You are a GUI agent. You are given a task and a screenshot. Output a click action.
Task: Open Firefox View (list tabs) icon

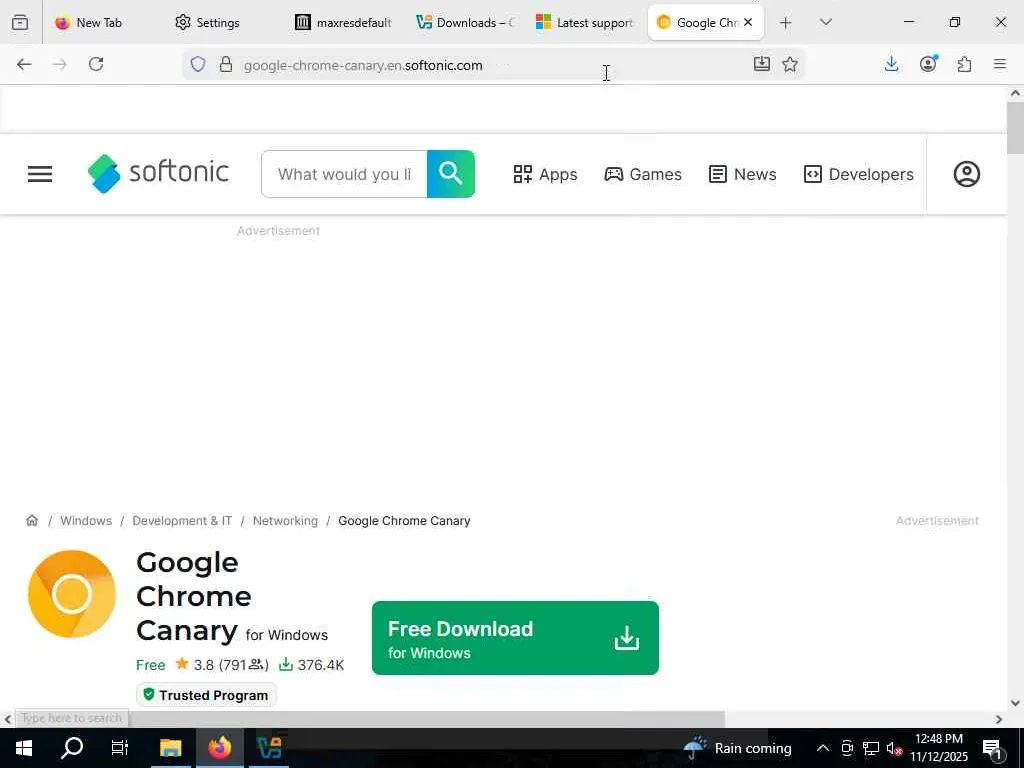(20, 22)
